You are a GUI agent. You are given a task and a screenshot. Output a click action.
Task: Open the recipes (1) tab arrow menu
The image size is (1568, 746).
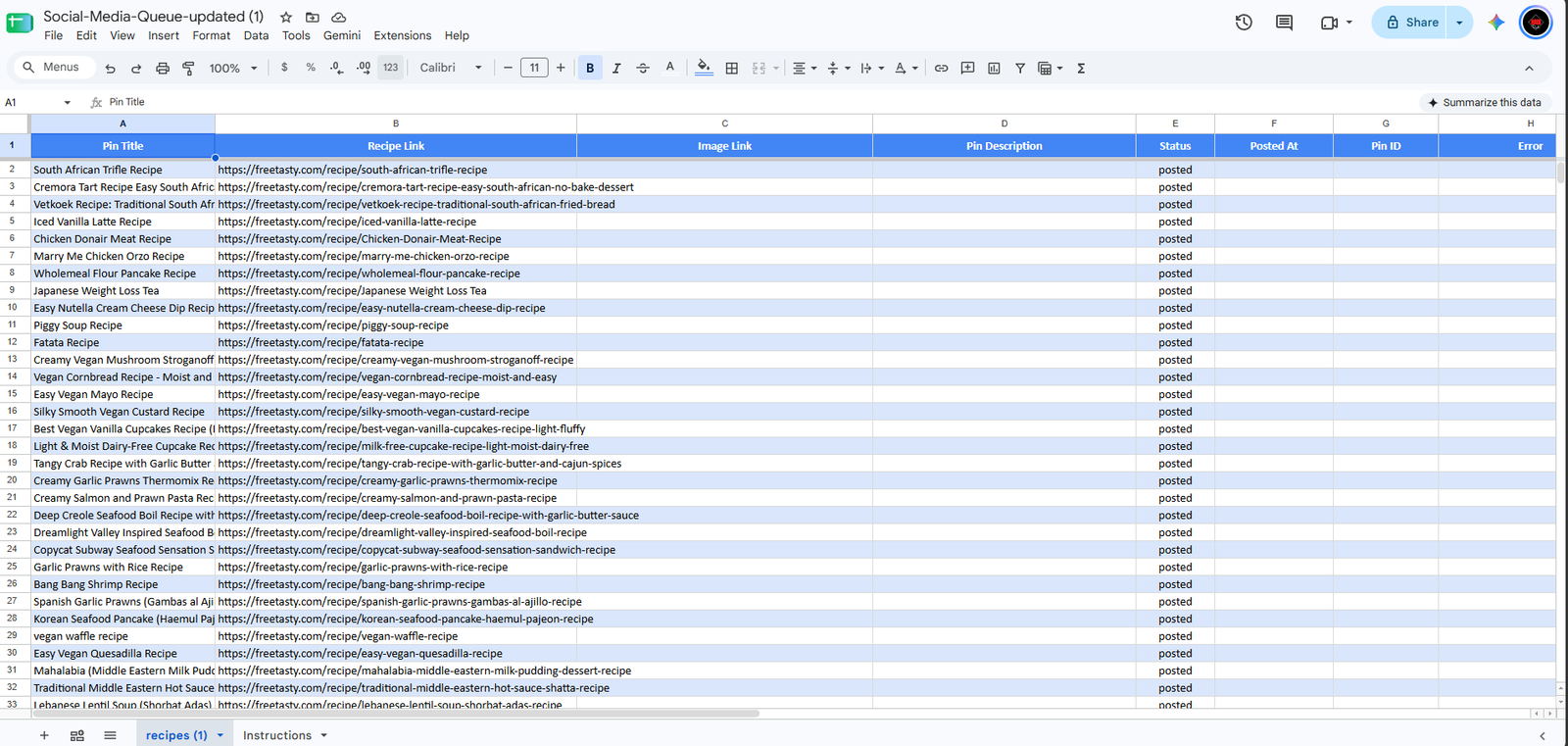pyautogui.click(x=220, y=735)
